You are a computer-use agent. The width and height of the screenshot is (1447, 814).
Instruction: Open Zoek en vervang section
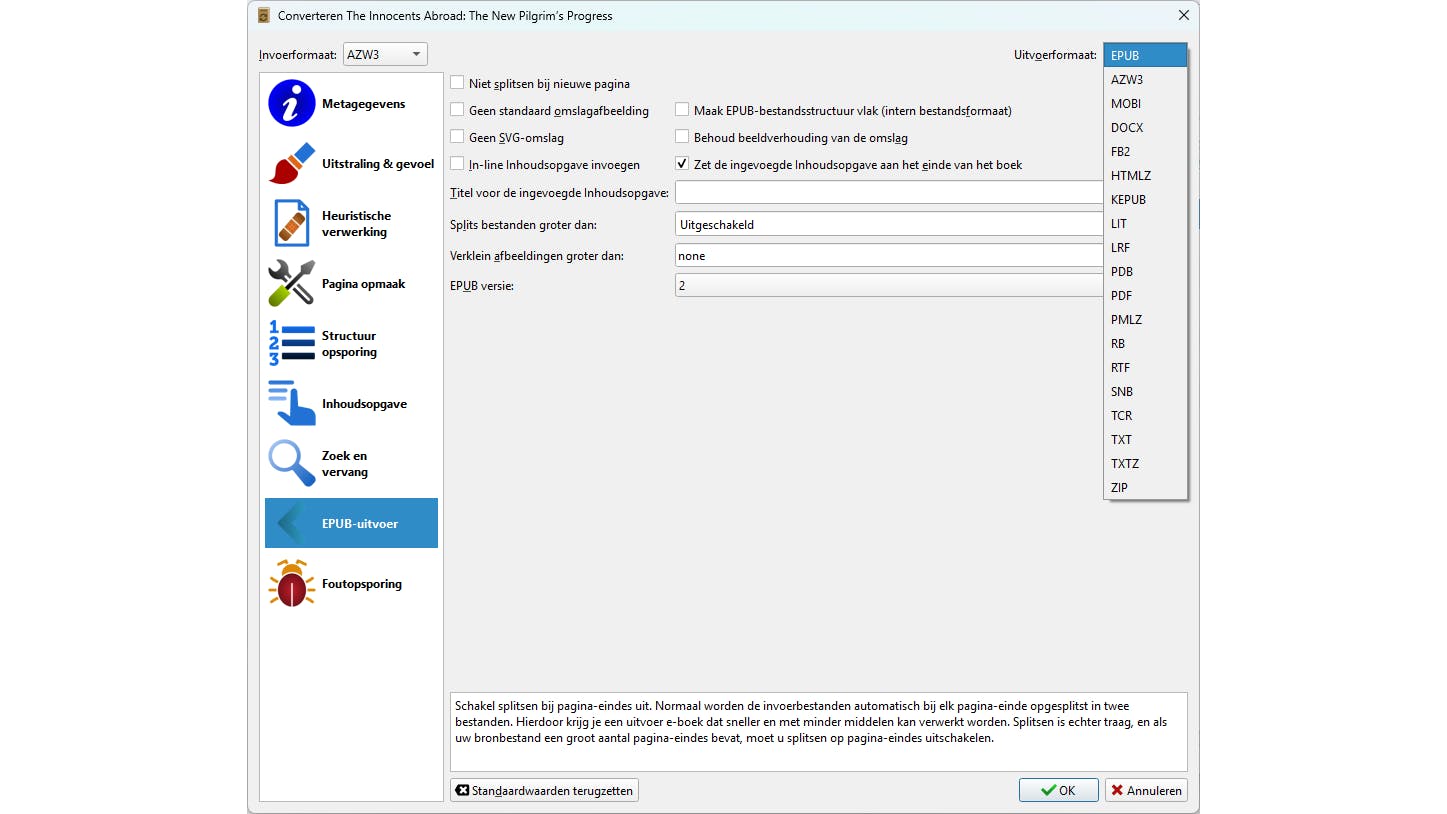(x=351, y=464)
